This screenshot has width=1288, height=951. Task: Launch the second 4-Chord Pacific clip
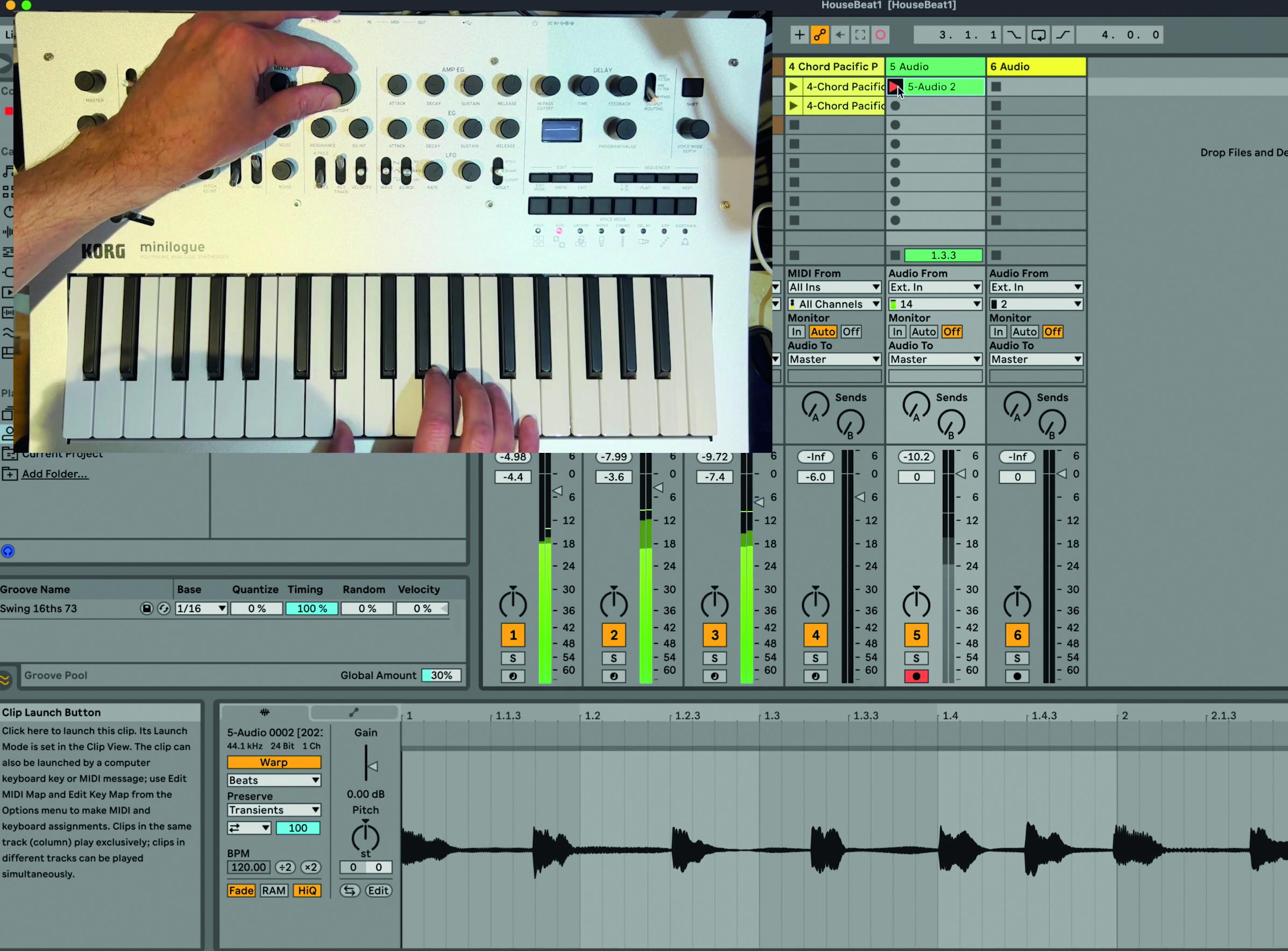794,106
